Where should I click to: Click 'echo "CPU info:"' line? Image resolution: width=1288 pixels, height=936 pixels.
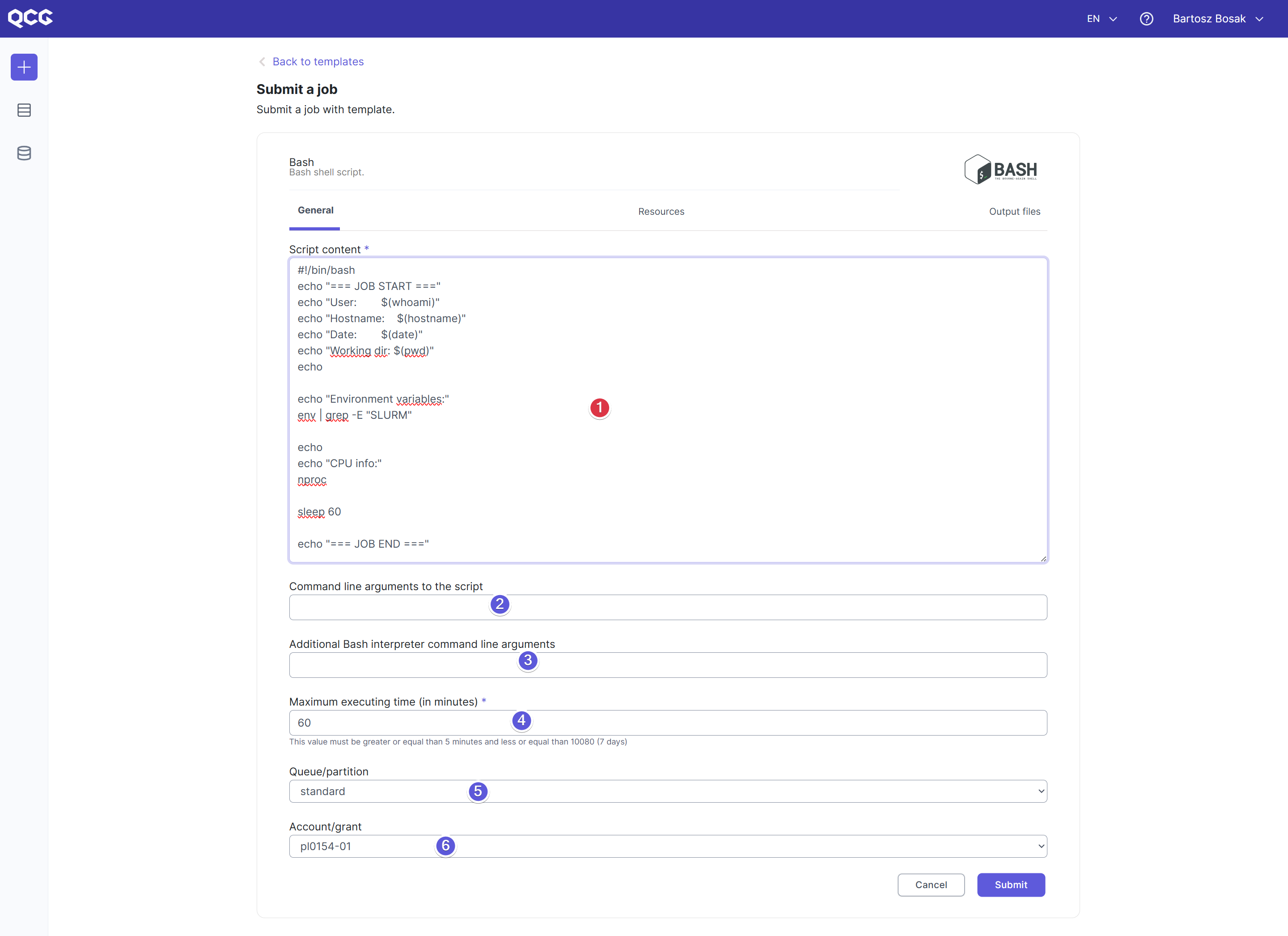pyautogui.click(x=339, y=463)
